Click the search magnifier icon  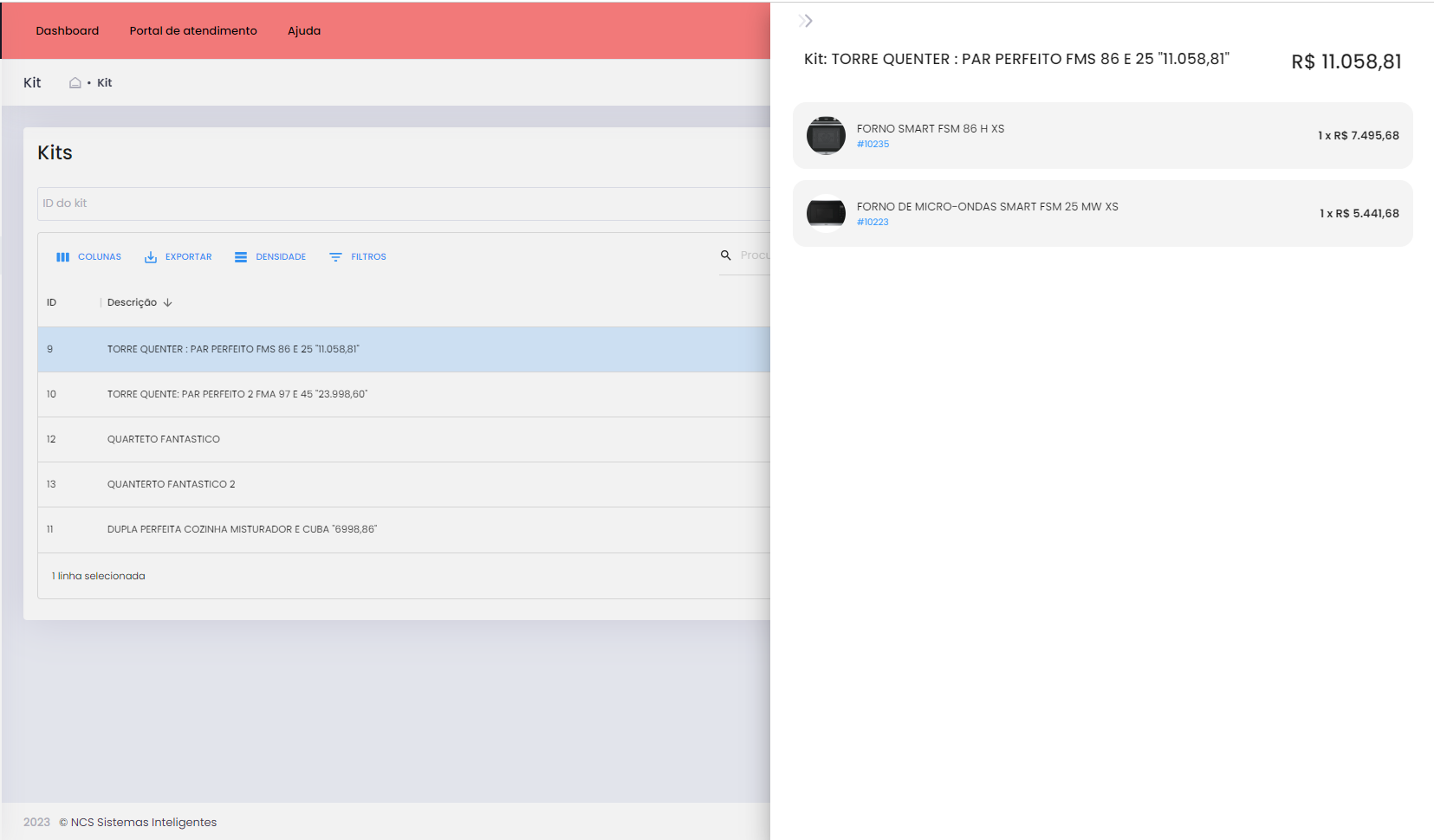pyautogui.click(x=726, y=255)
